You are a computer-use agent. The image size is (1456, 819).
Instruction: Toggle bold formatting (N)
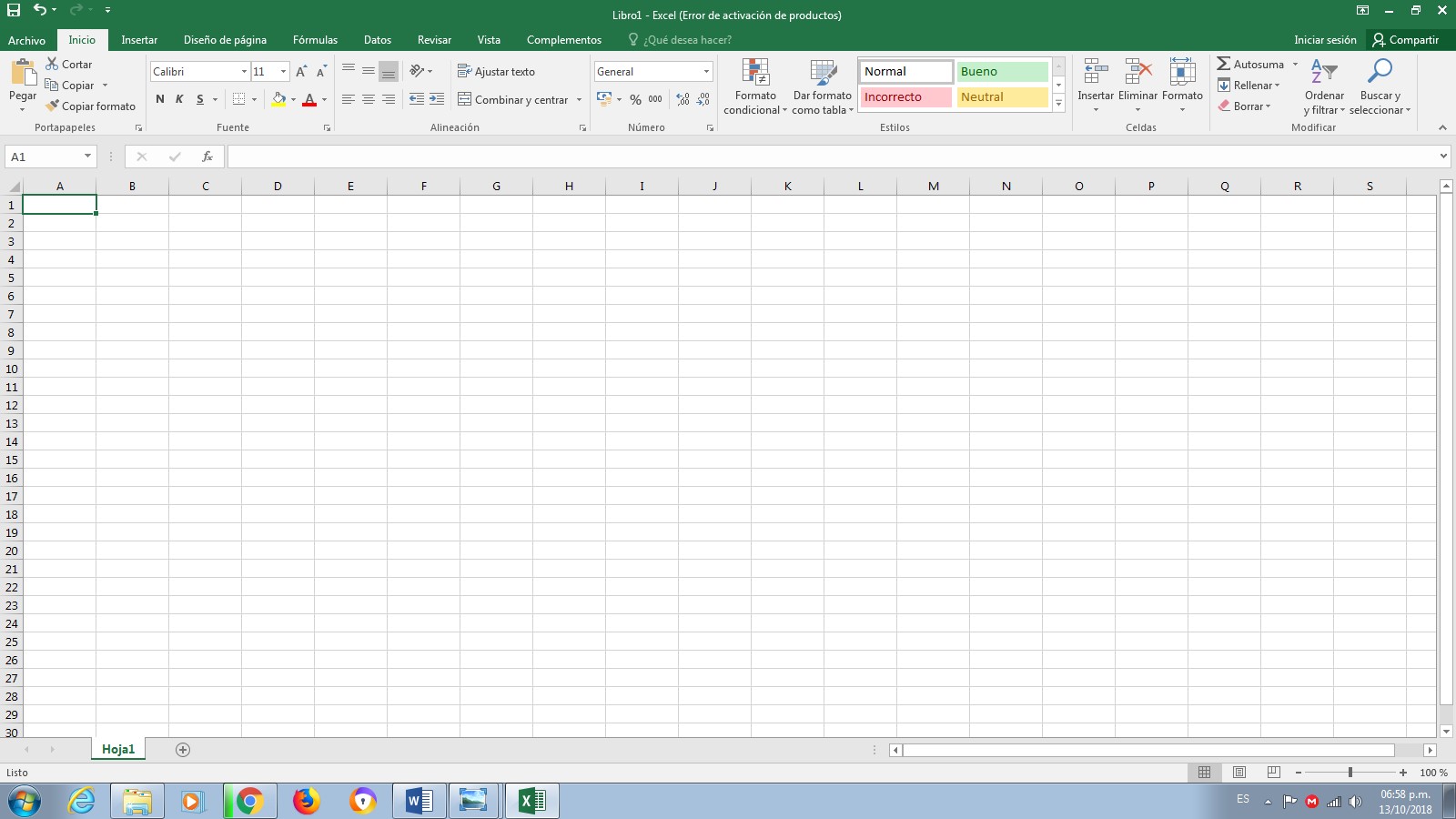tap(160, 99)
